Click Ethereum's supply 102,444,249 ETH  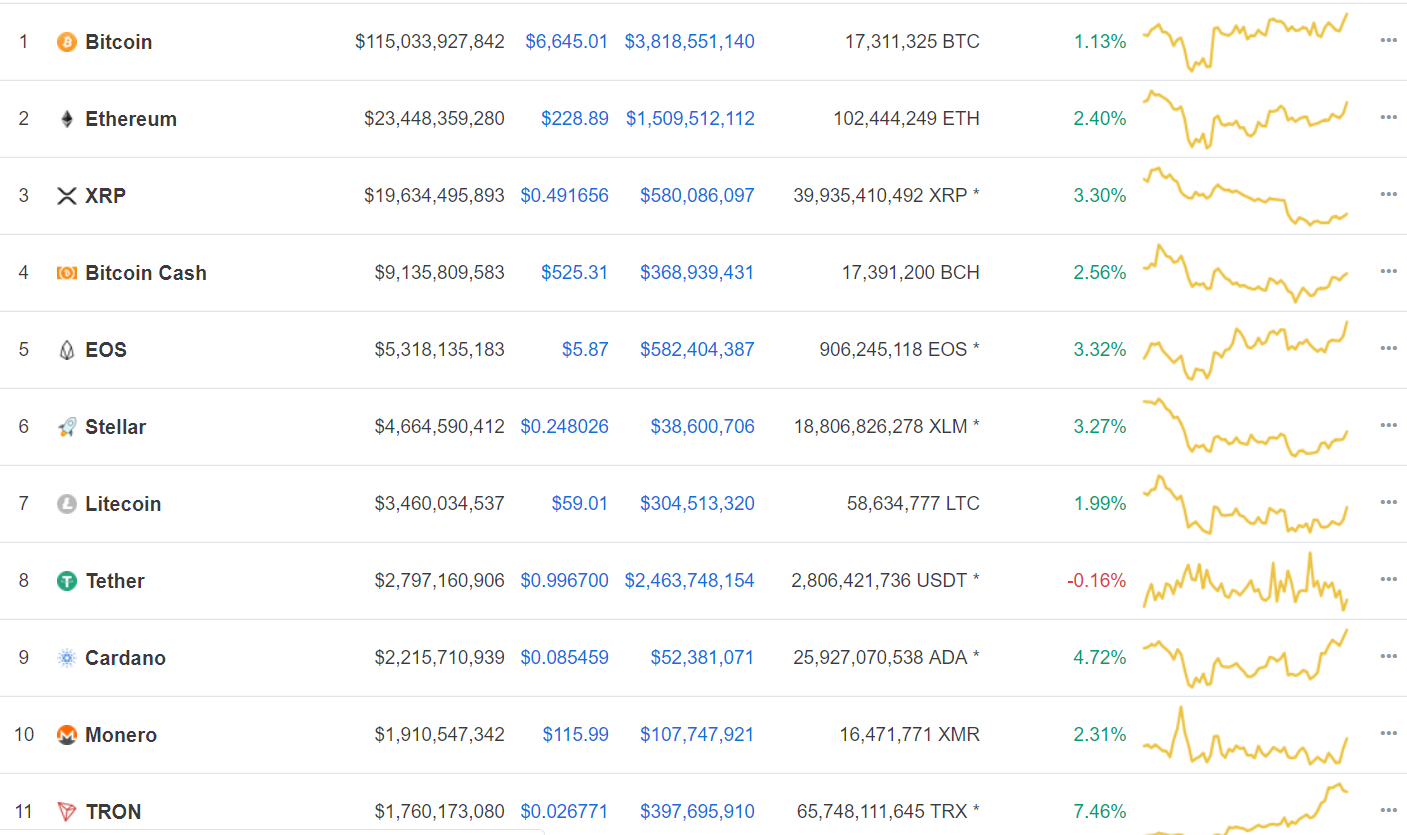(907, 119)
